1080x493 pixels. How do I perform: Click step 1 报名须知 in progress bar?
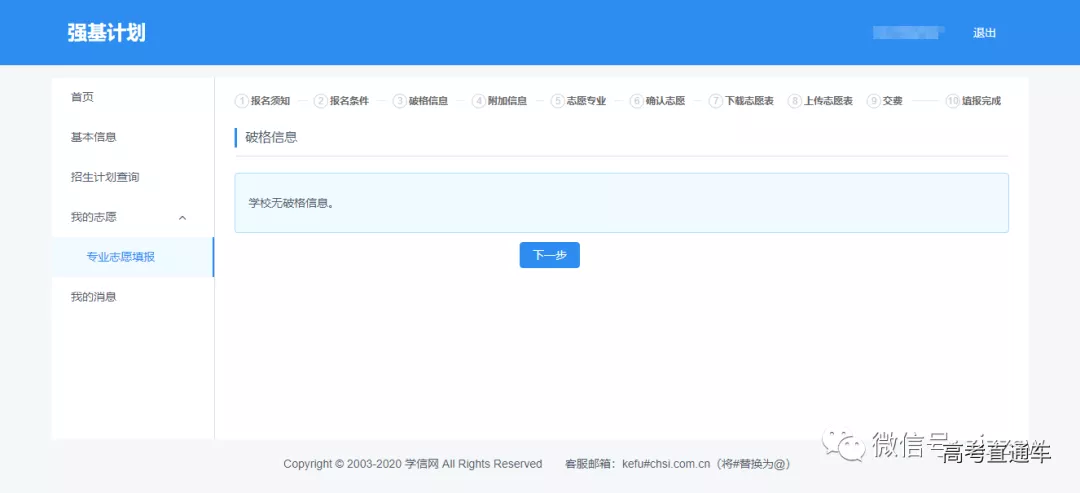click(x=263, y=101)
